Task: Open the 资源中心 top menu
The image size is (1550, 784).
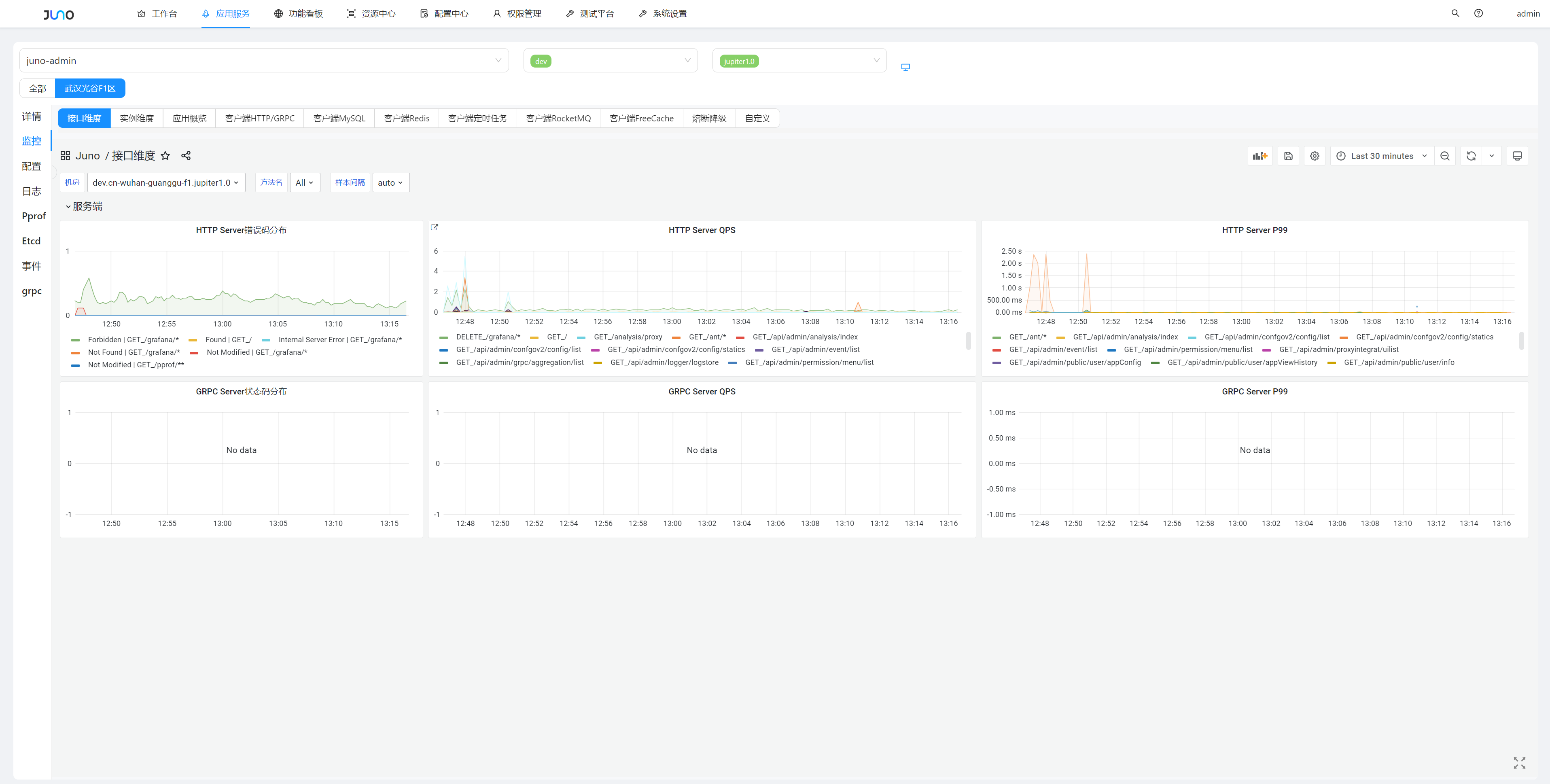Action: click(371, 14)
